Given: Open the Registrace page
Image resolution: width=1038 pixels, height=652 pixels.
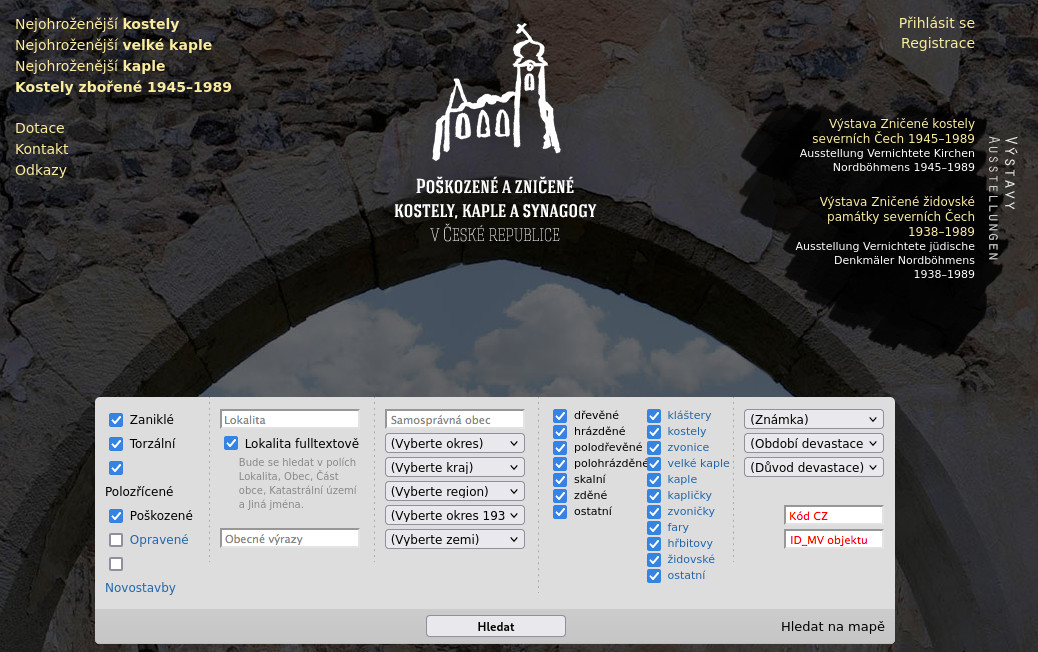Looking at the screenshot, I should point(938,43).
